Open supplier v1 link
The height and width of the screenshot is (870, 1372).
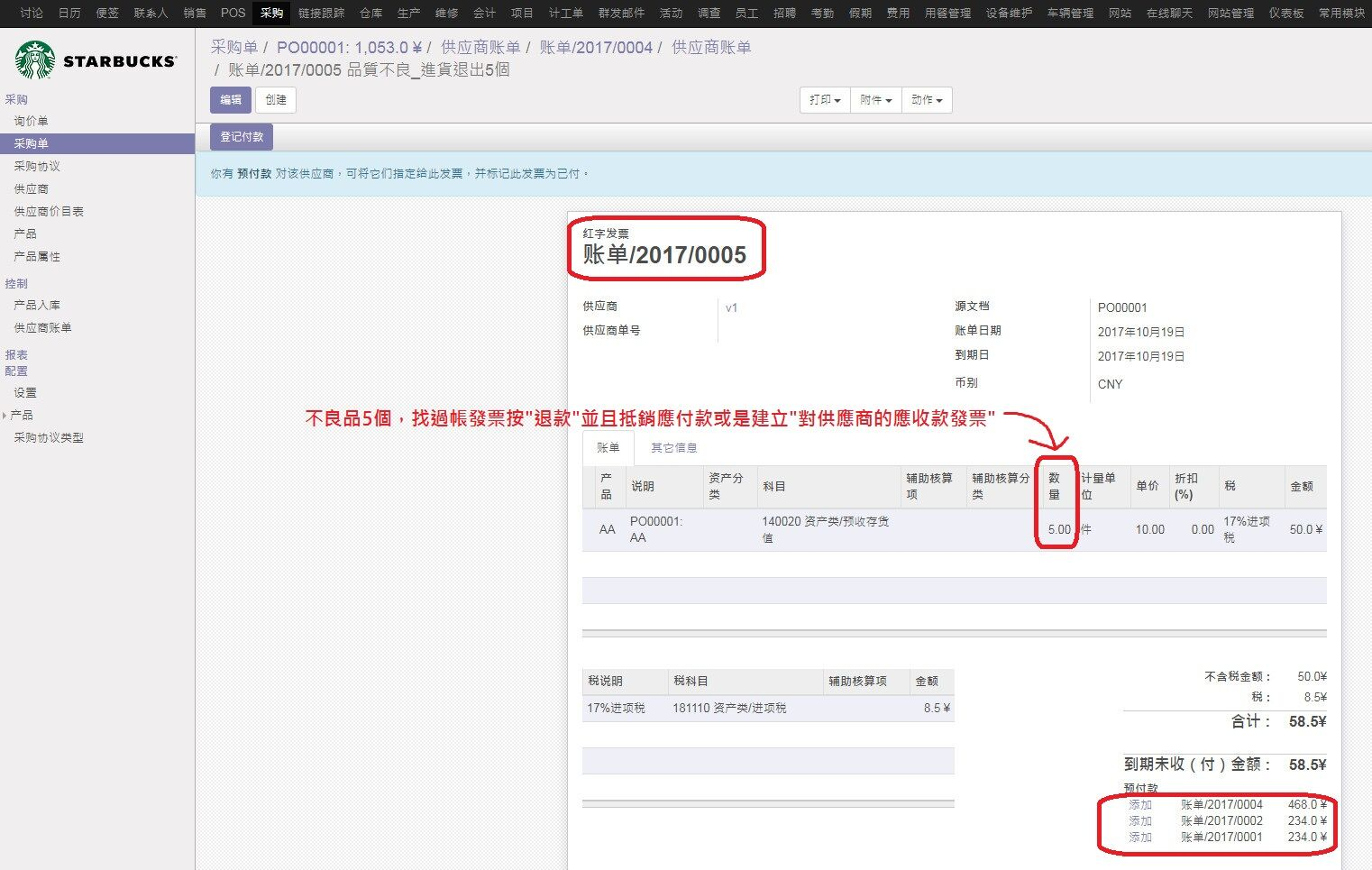[731, 307]
